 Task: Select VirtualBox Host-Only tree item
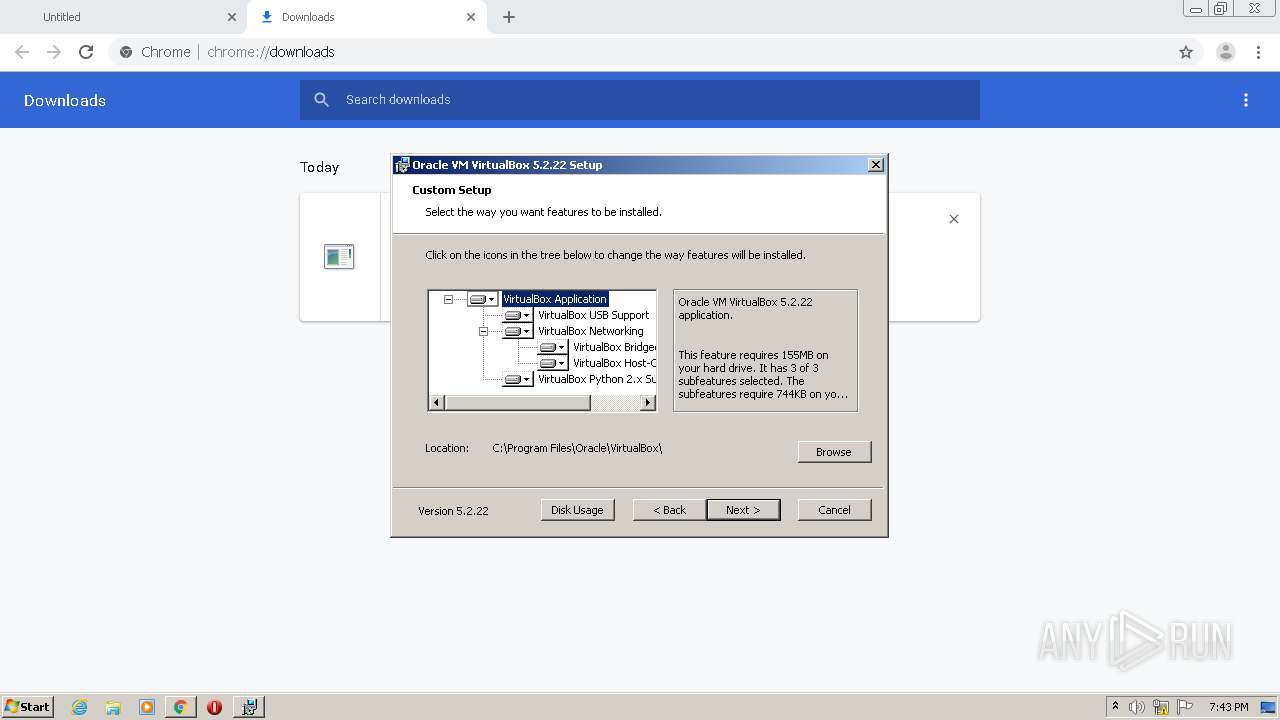614,363
